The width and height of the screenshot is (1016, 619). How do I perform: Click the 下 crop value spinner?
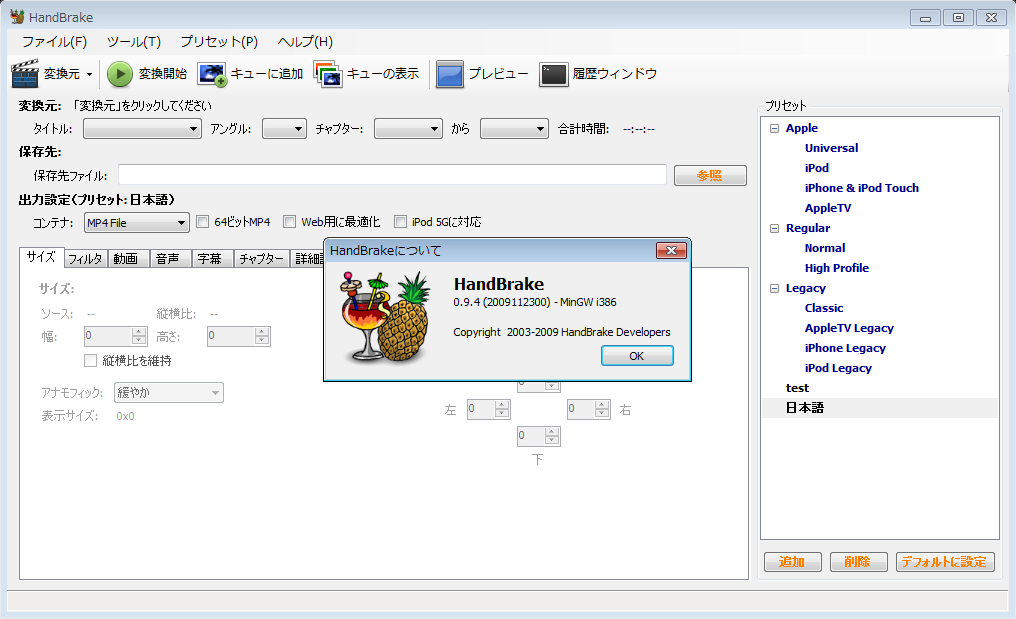tap(538, 436)
